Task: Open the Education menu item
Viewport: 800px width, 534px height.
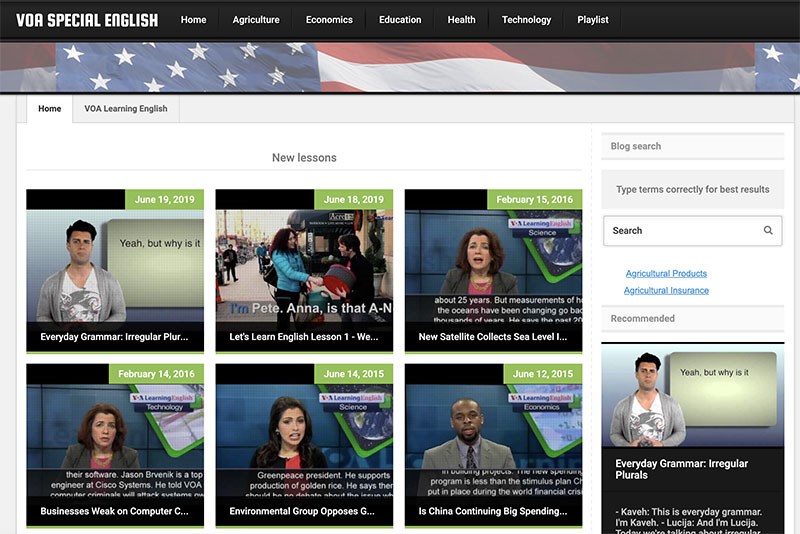Action: pos(400,20)
